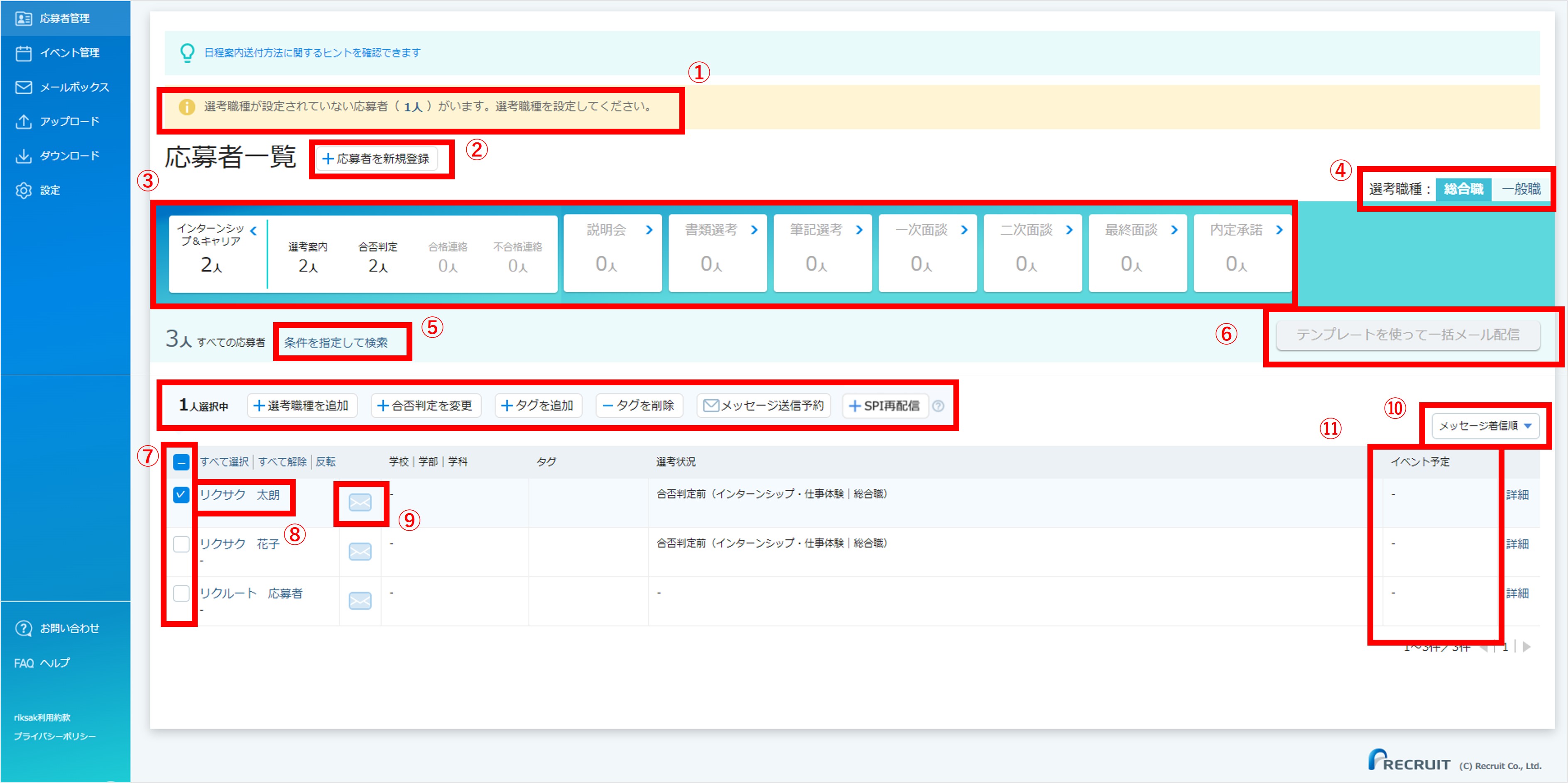The height and width of the screenshot is (783, 1568).
Task: Go to the previous page arrow in pagination
Action: [1483, 647]
